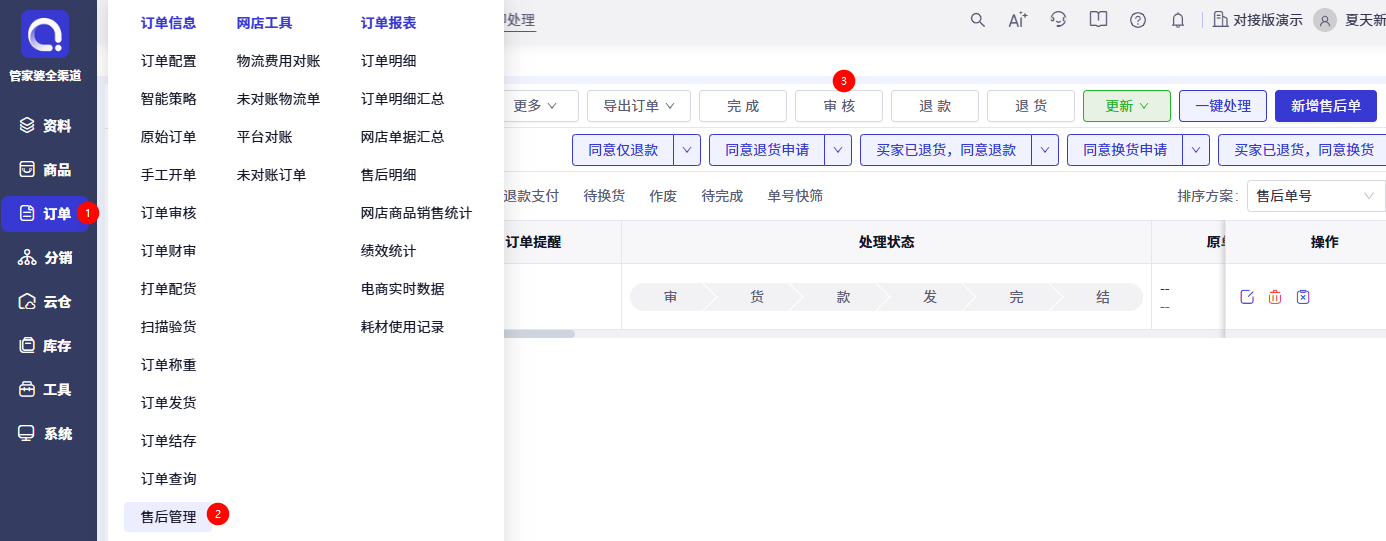Click the 处理状态 column header
The image size is (1386, 541).
886,242
